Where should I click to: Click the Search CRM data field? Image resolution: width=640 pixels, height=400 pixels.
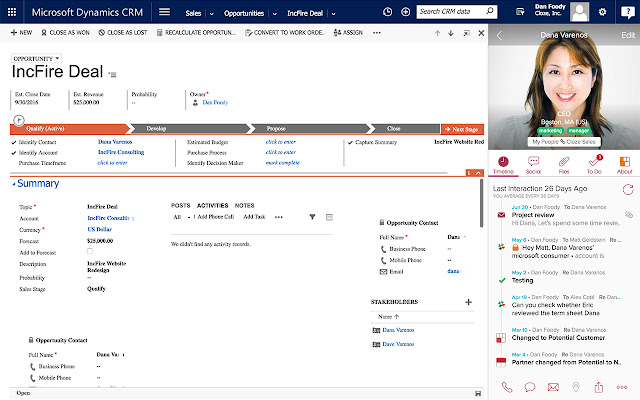coord(441,12)
